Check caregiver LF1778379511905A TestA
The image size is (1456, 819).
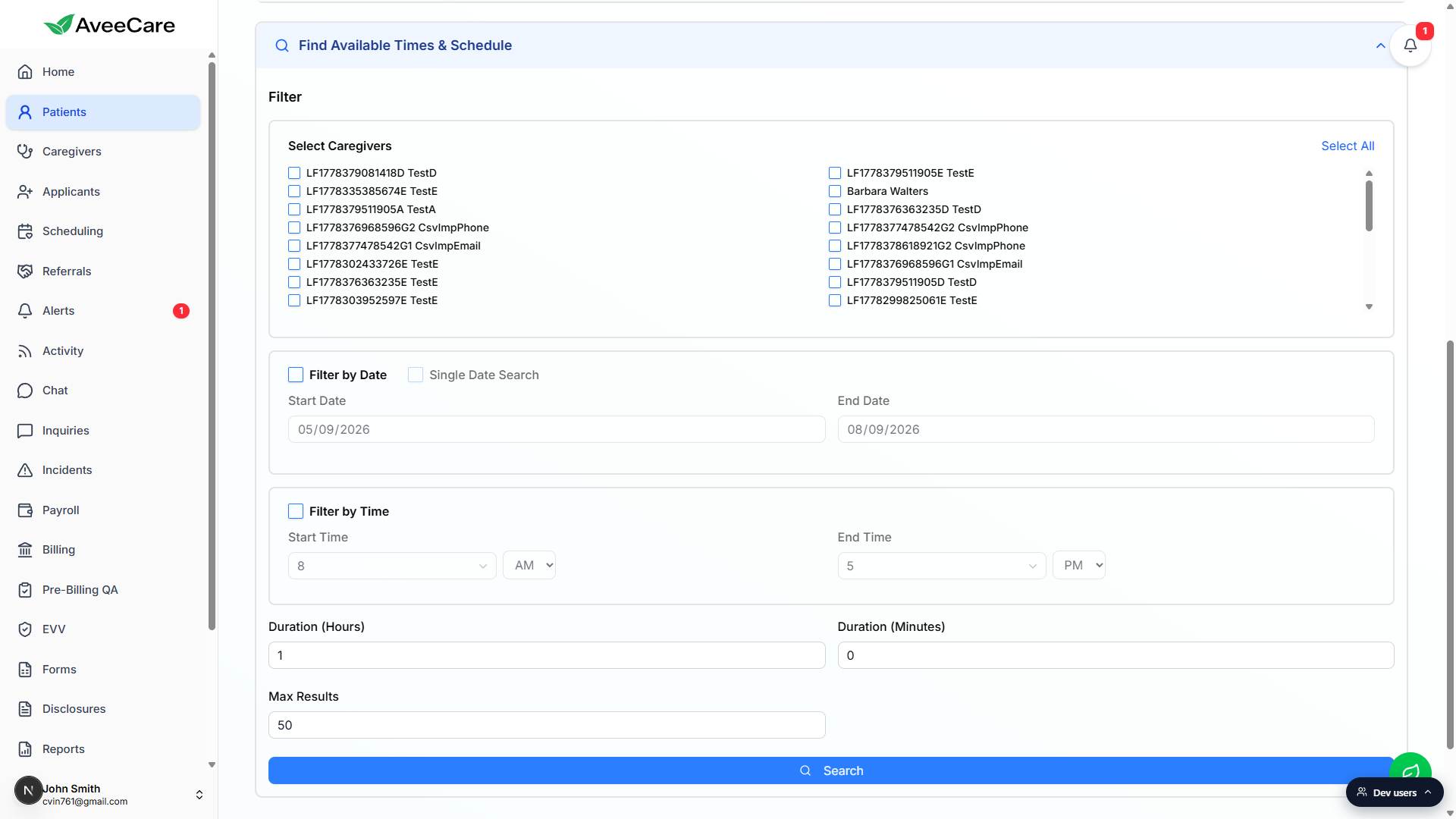294,209
